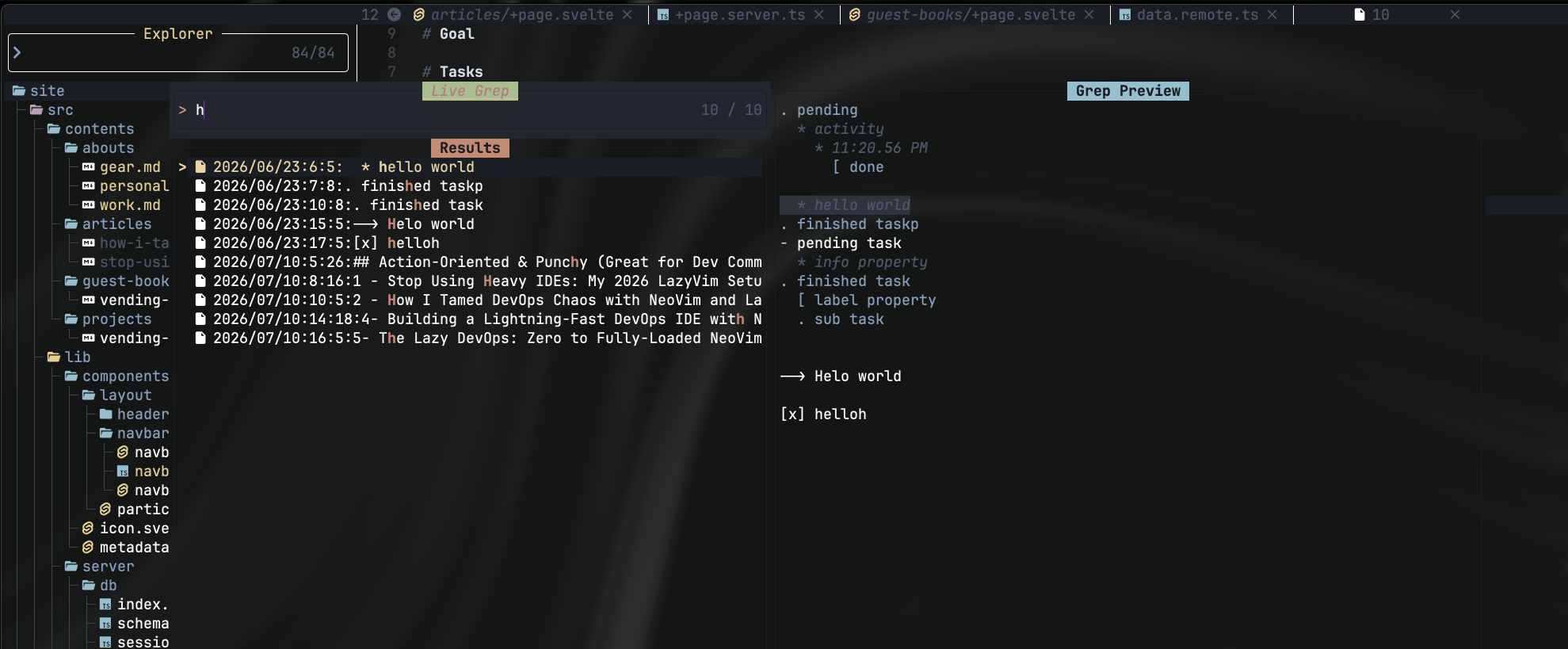Select result 'Helo world' at 15:5

click(470, 224)
